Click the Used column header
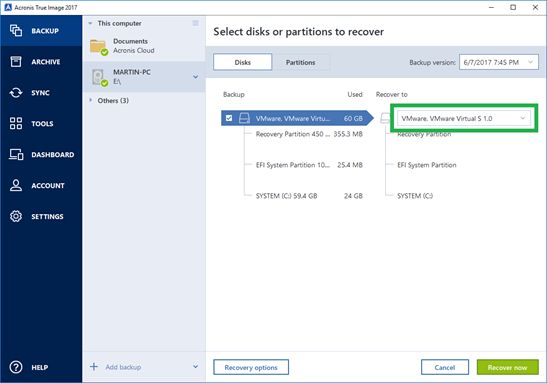 355,94
